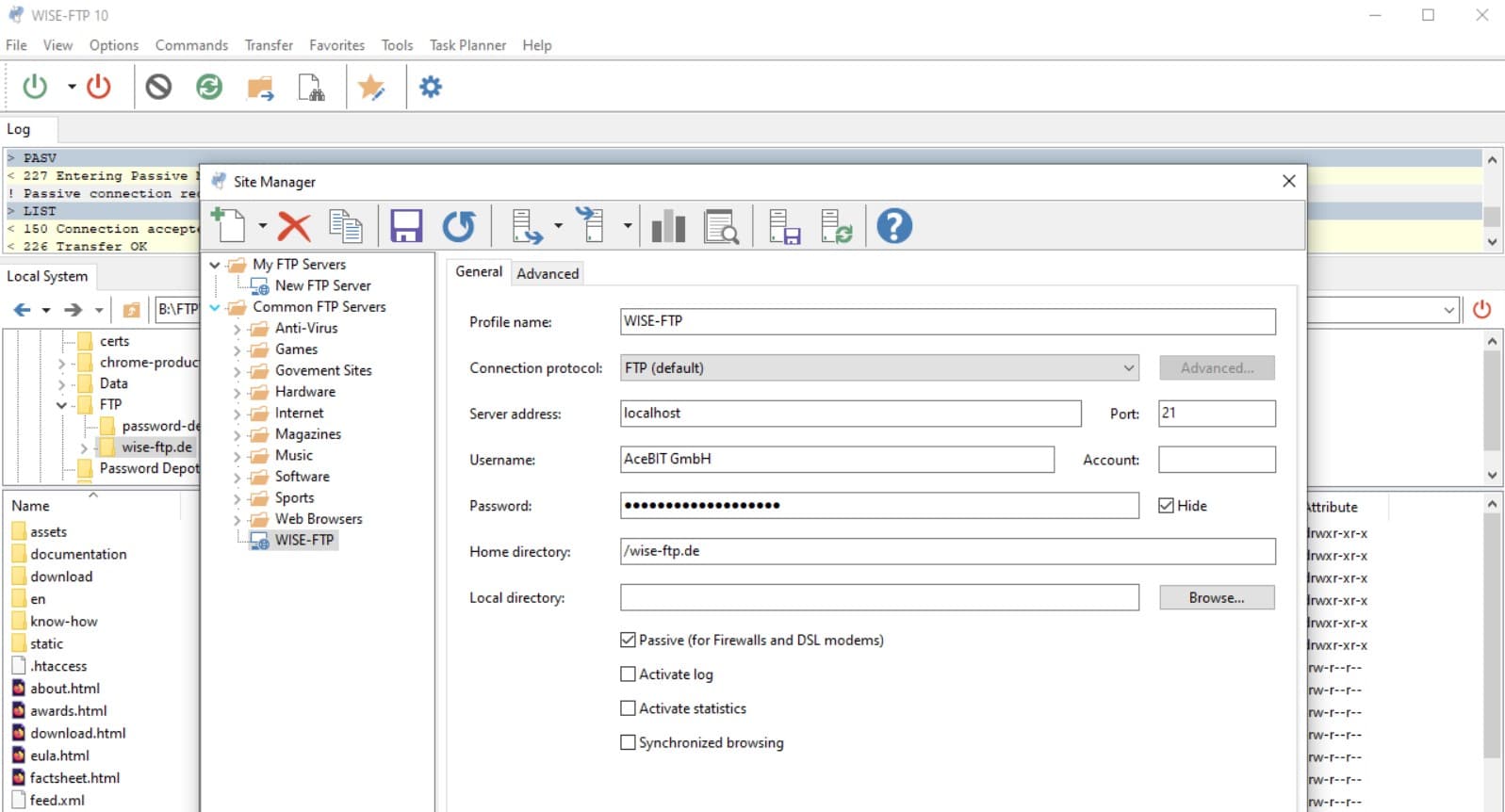Open dropdown arrow next to export server icon
The height and width of the screenshot is (812, 1505).
coord(558,226)
